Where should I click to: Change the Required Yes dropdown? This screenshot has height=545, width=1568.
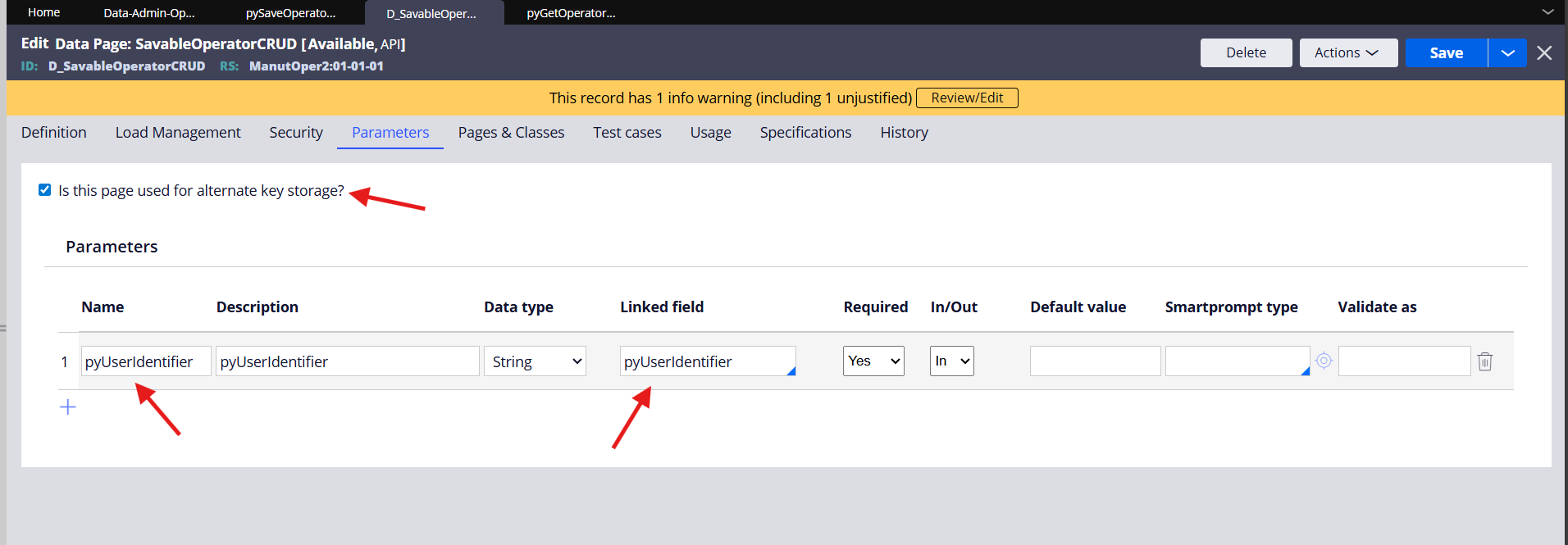(873, 361)
